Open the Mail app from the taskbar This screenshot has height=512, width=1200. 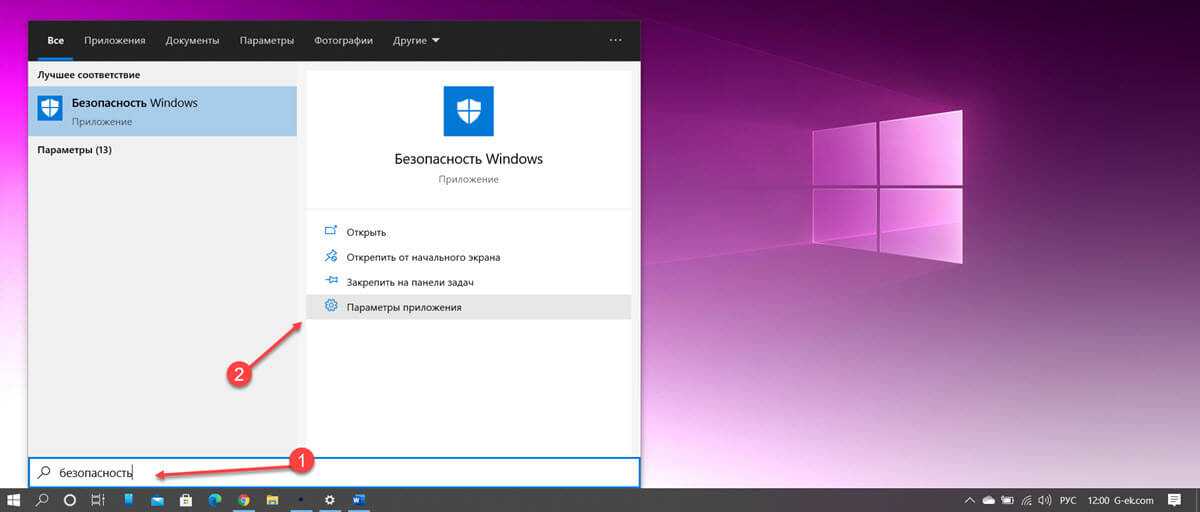pyautogui.click(x=157, y=500)
